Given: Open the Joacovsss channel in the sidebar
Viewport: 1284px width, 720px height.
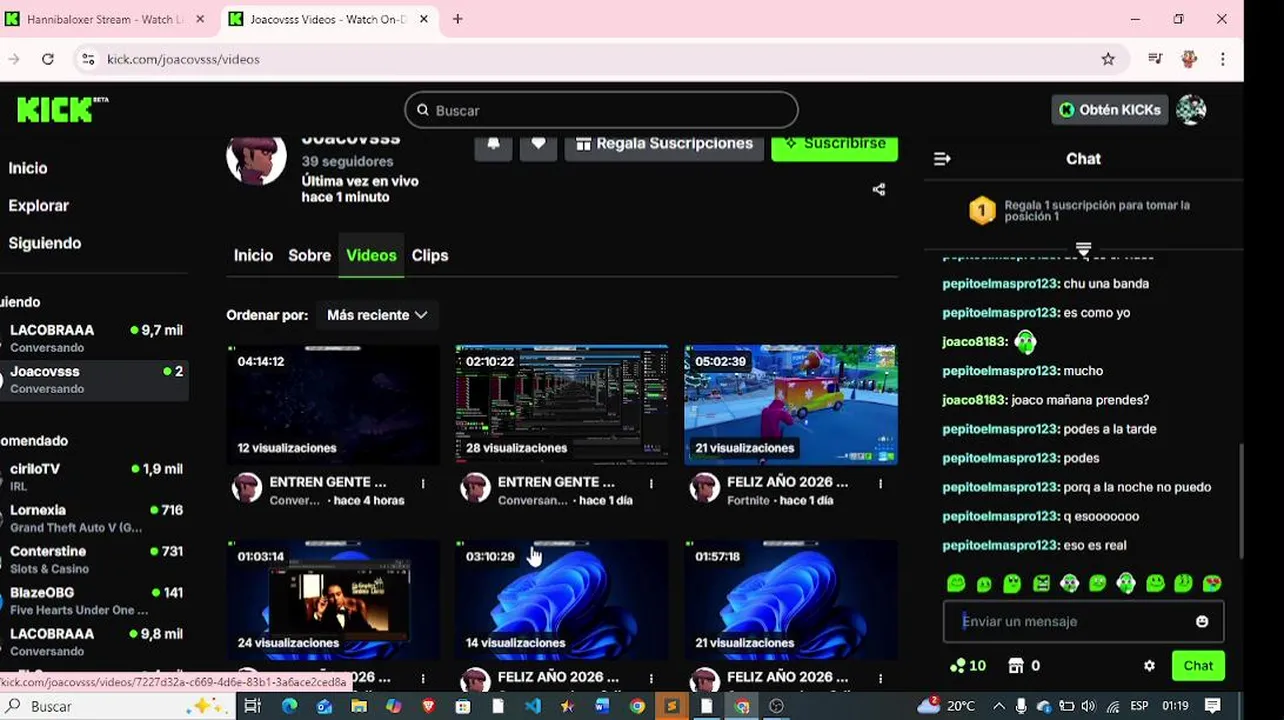Looking at the screenshot, I should coord(94,379).
